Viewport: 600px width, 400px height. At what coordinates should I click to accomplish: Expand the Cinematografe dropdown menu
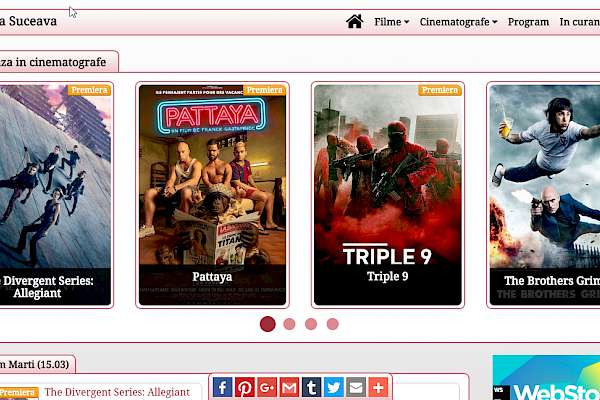[x=458, y=22]
